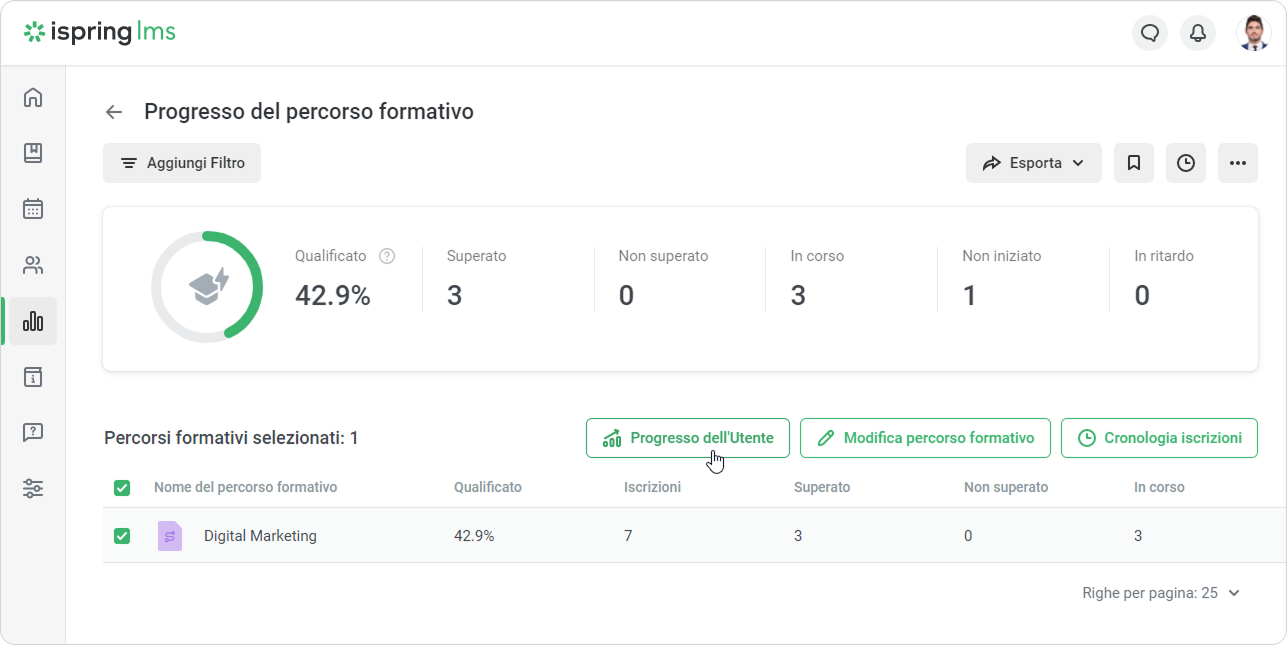Click the bookmark save report icon

click(x=1134, y=163)
